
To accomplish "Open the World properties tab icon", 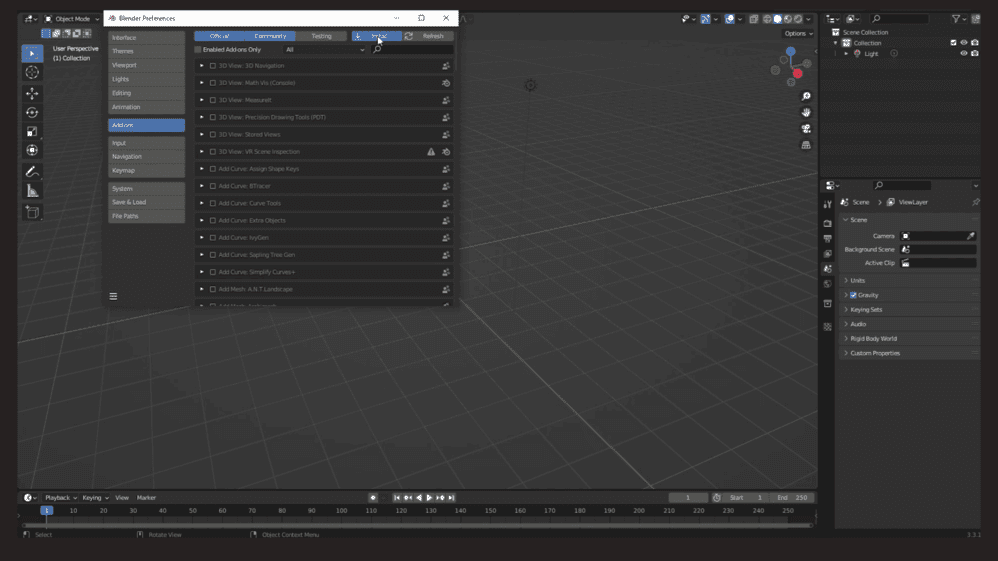I will 827,284.
